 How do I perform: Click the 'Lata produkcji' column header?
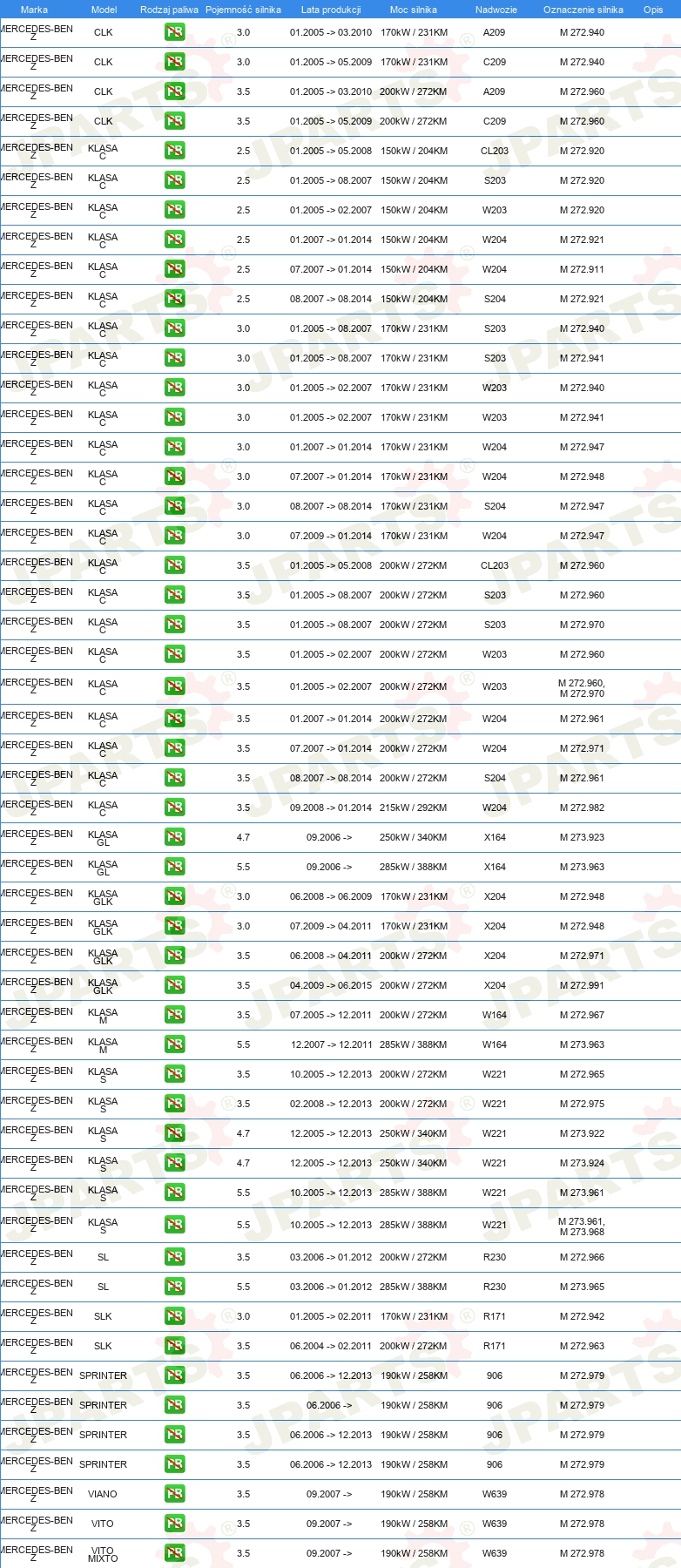pyautogui.click(x=331, y=10)
